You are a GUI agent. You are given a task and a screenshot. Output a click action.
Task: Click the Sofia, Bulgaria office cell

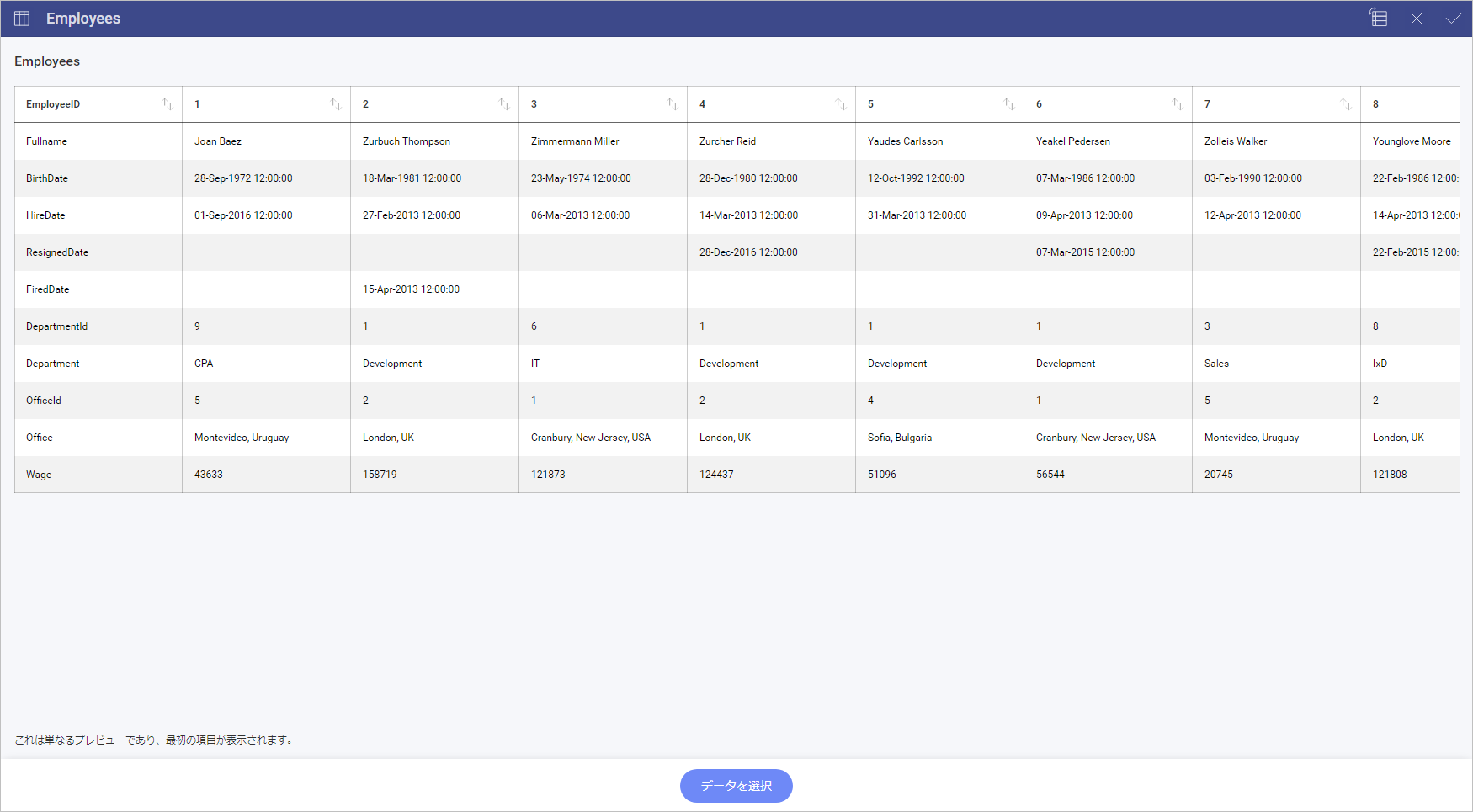pyautogui.click(x=940, y=438)
